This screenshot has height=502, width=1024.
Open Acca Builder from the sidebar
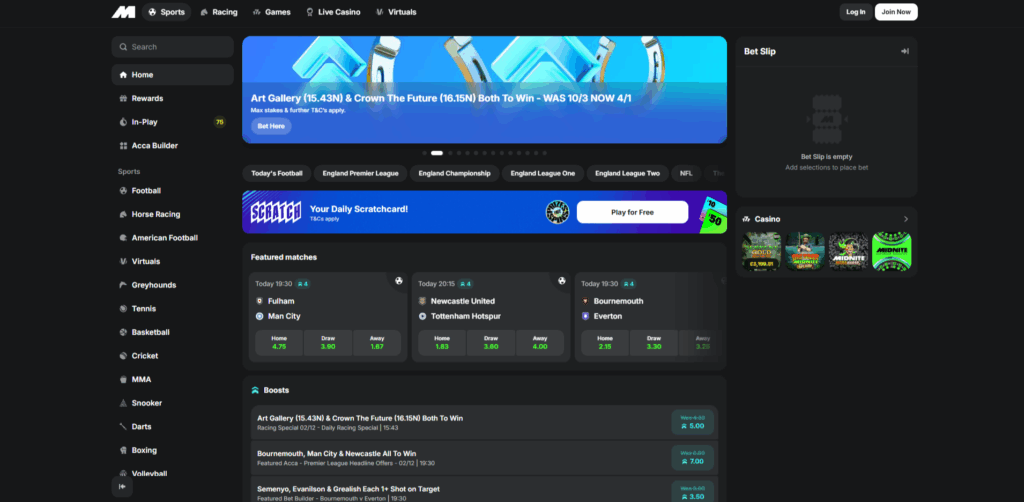pyautogui.click(x=154, y=145)
